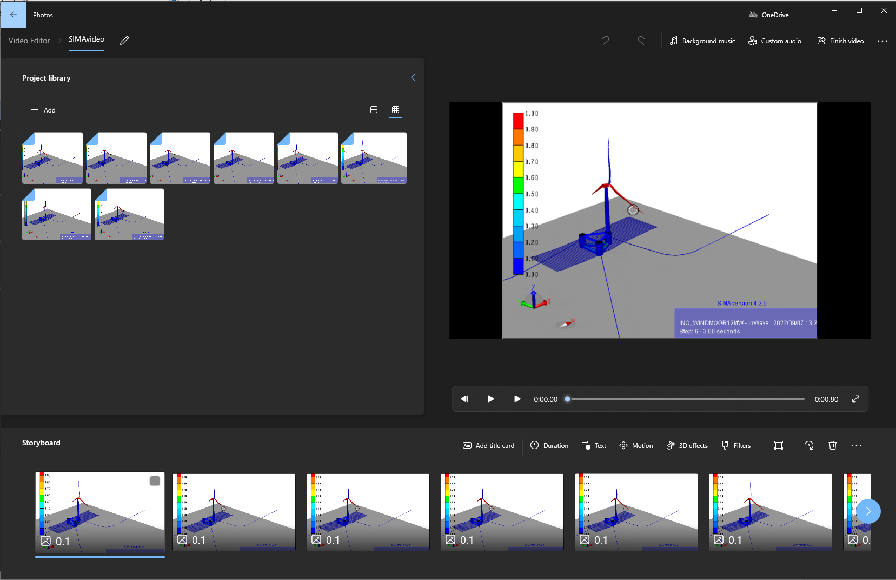Open the storyboard more options menu
This screenshot has width=896, height=580.
856,445
